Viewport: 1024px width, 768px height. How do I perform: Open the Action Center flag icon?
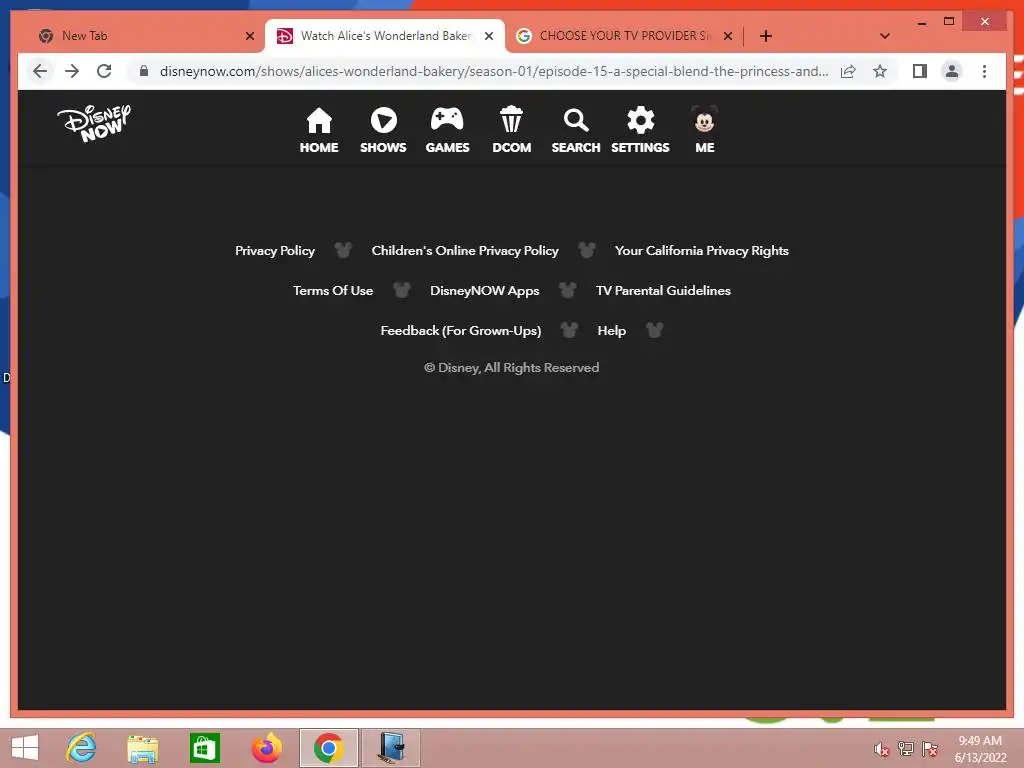929,749
